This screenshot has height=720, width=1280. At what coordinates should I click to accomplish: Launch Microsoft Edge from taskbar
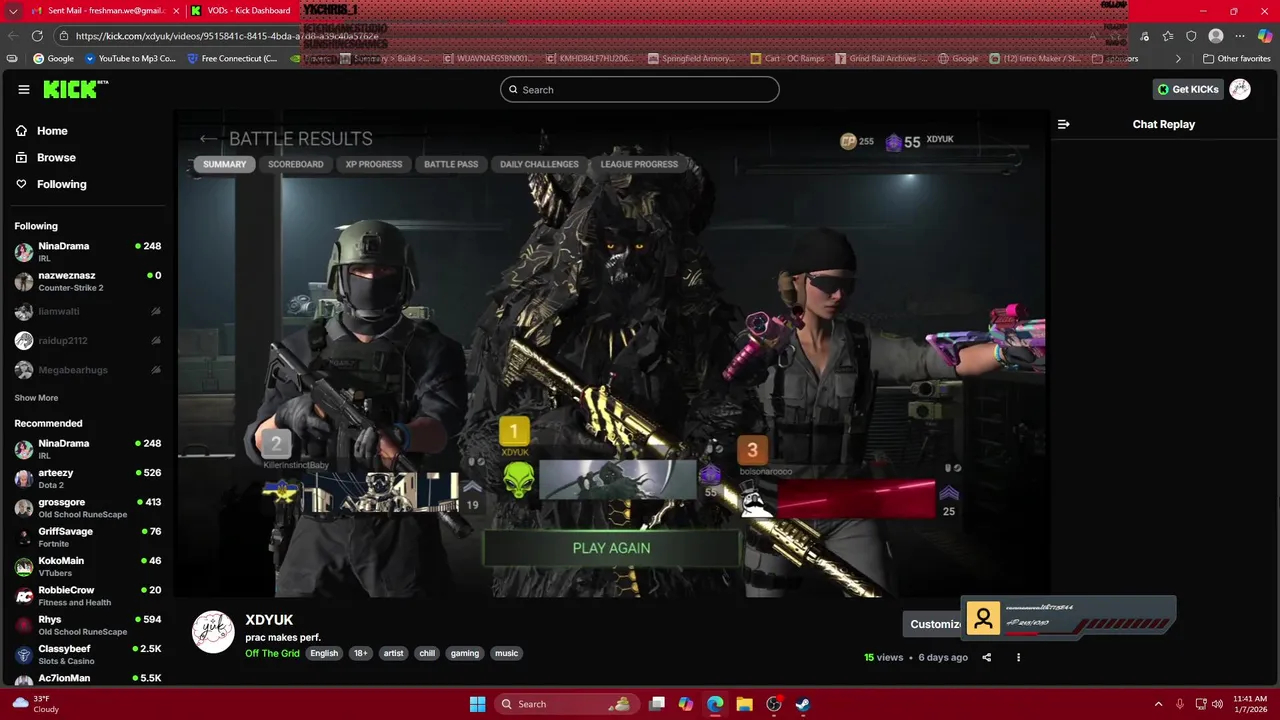coord(715,704)
